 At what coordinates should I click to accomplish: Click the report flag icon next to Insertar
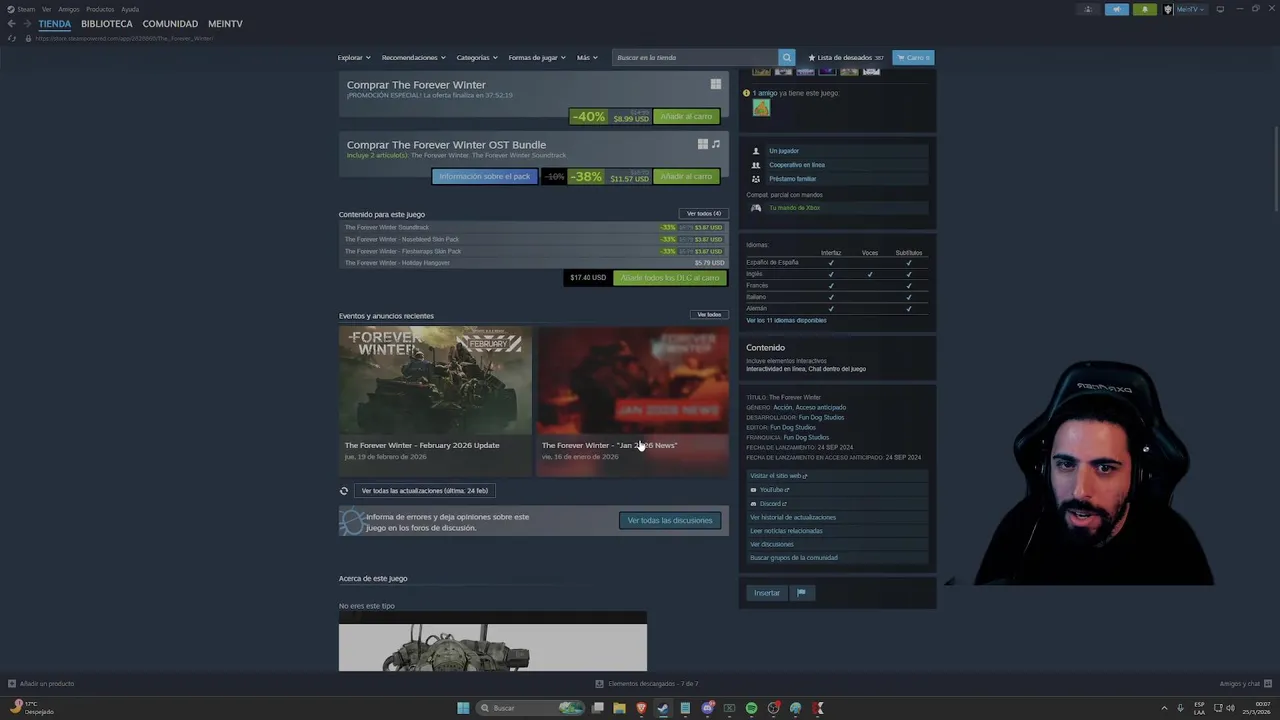(801, 593)
